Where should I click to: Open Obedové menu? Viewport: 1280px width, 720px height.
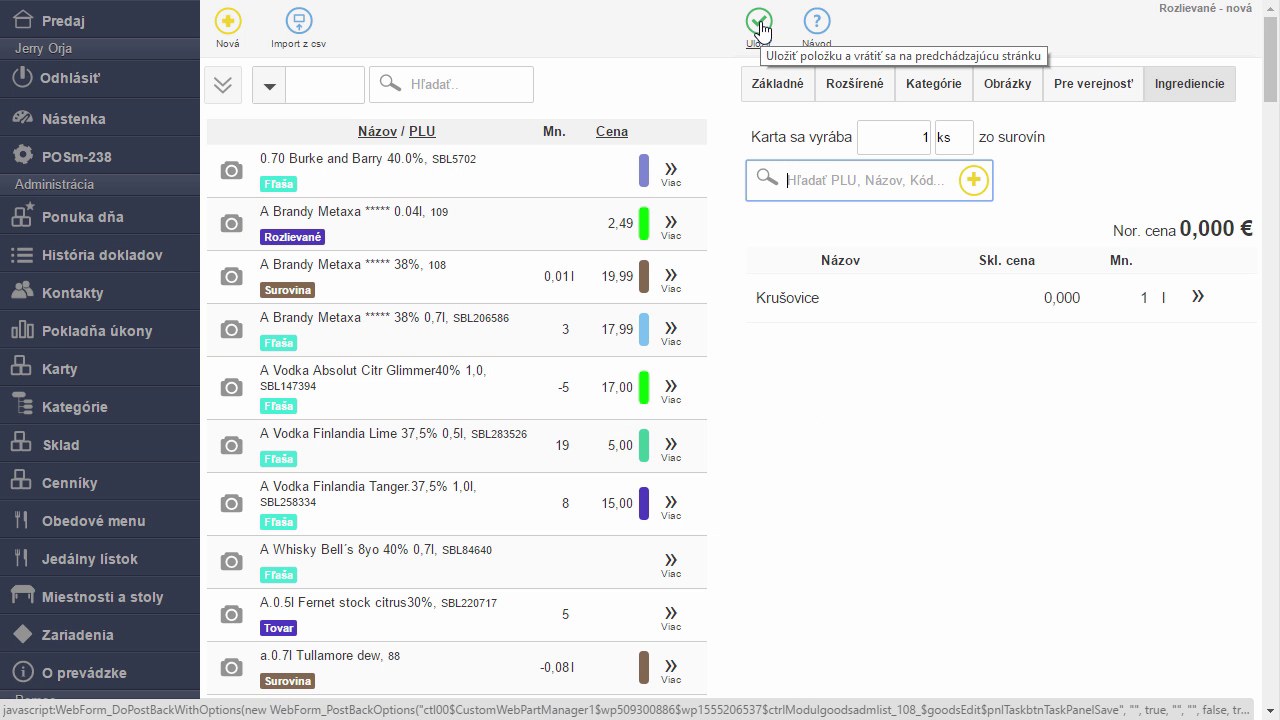tap(100, 520)
